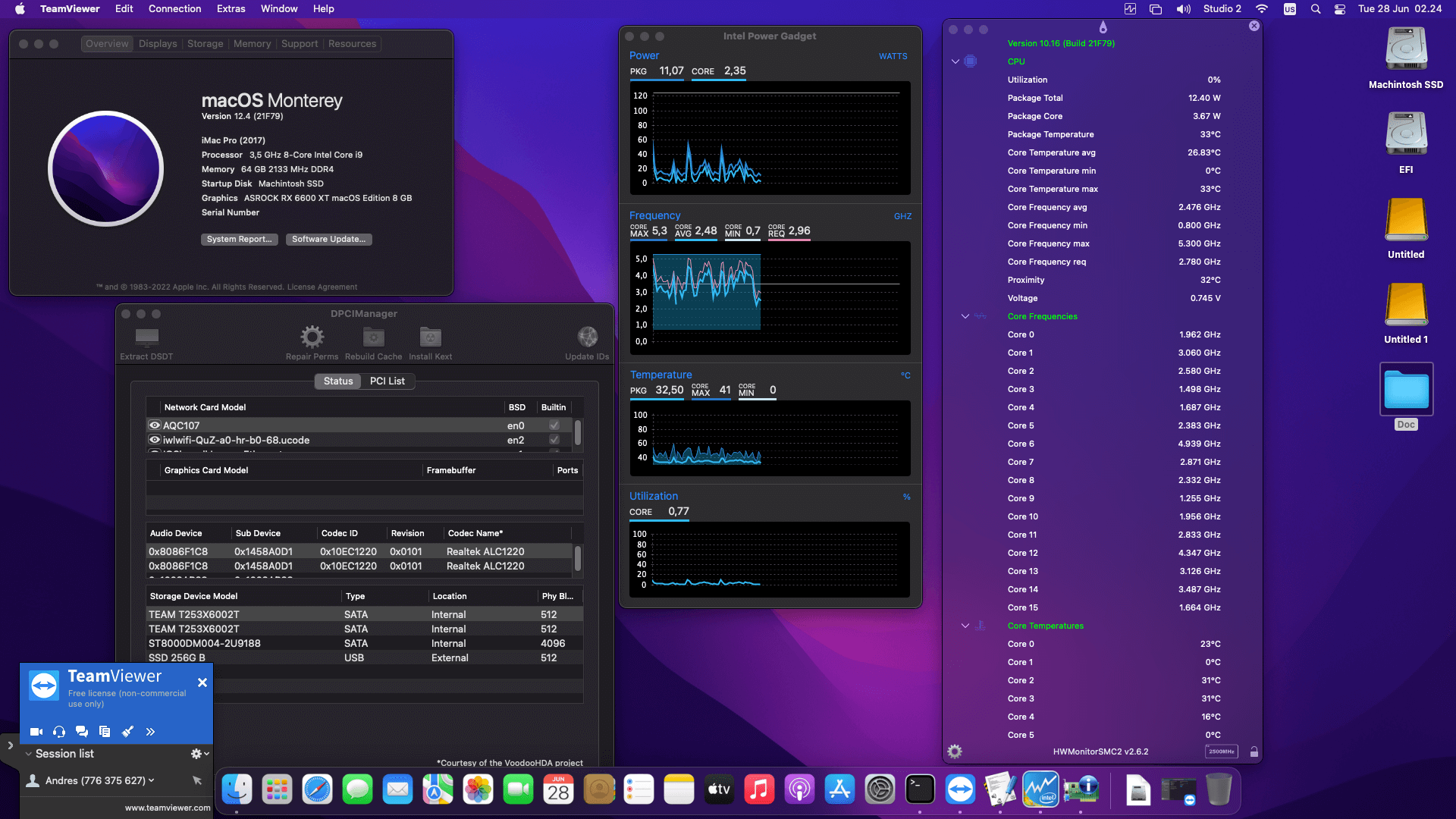The height and width of the screenshot is (819, 1456).
Task: Toggle eye icon for AQC107 row
Action: click(155, 425)
